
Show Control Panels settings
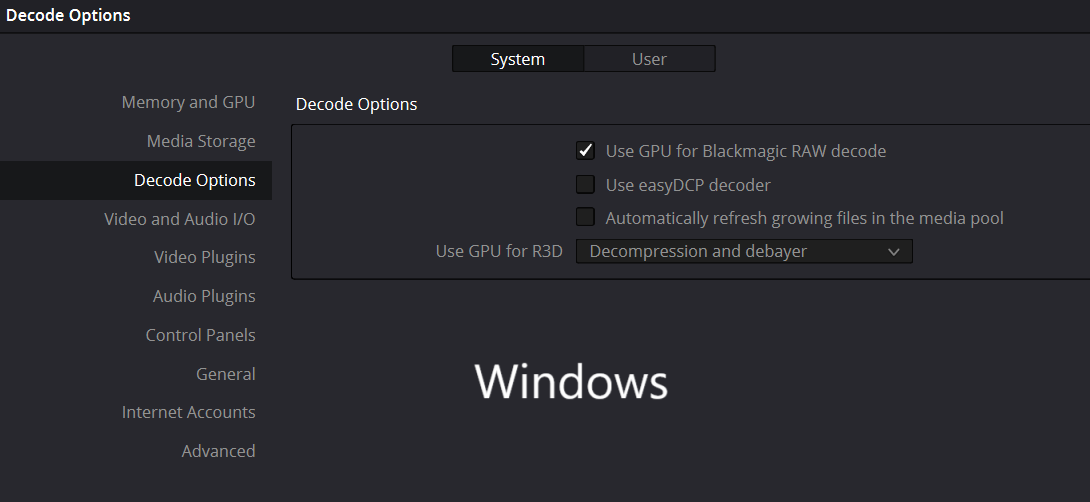click(x=200, y=335)
